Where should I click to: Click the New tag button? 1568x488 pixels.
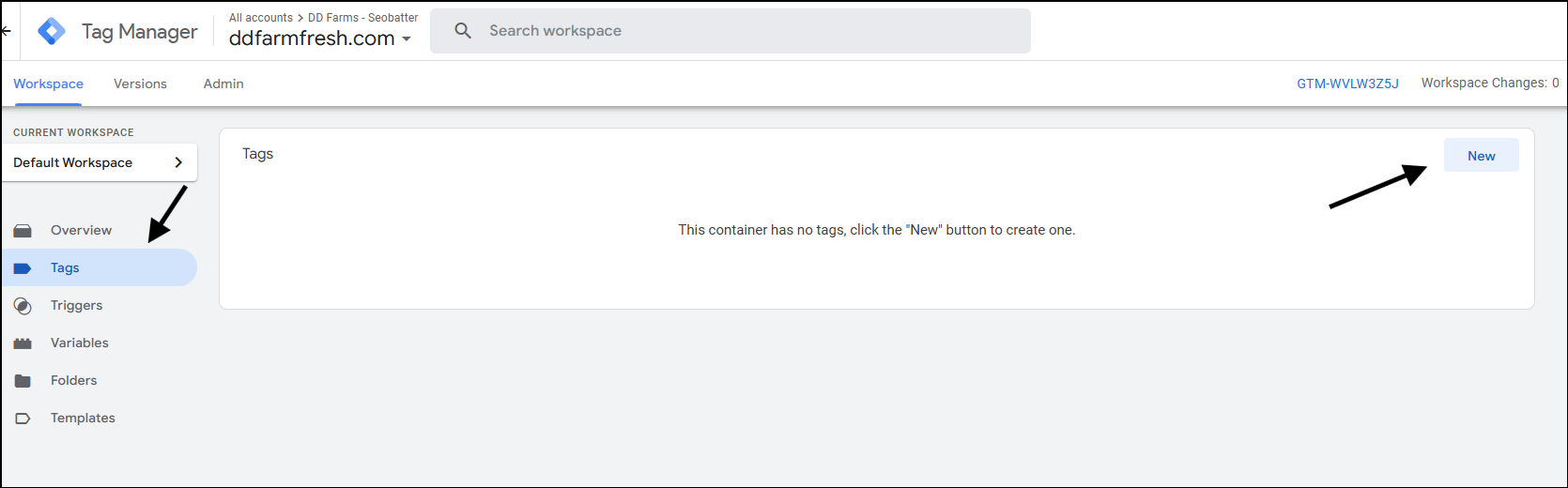click(1481, 156)
